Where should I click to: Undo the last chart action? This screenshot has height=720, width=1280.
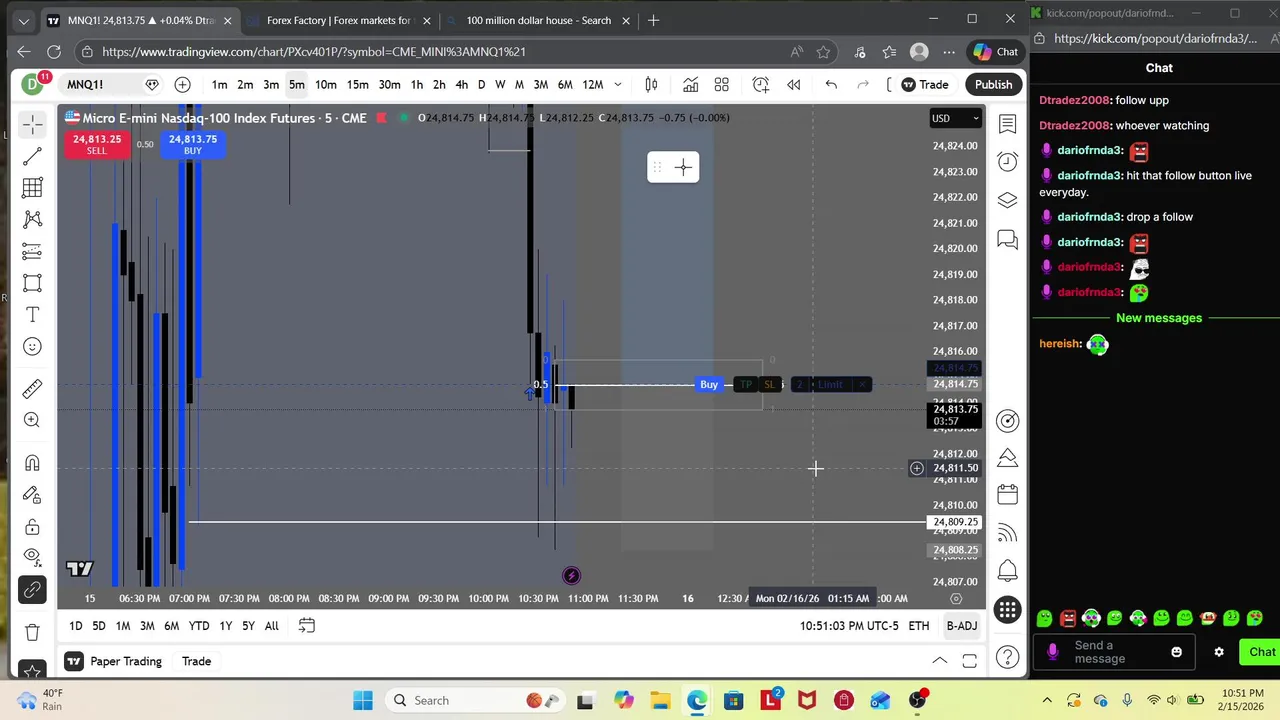click(x=831, y=85)
